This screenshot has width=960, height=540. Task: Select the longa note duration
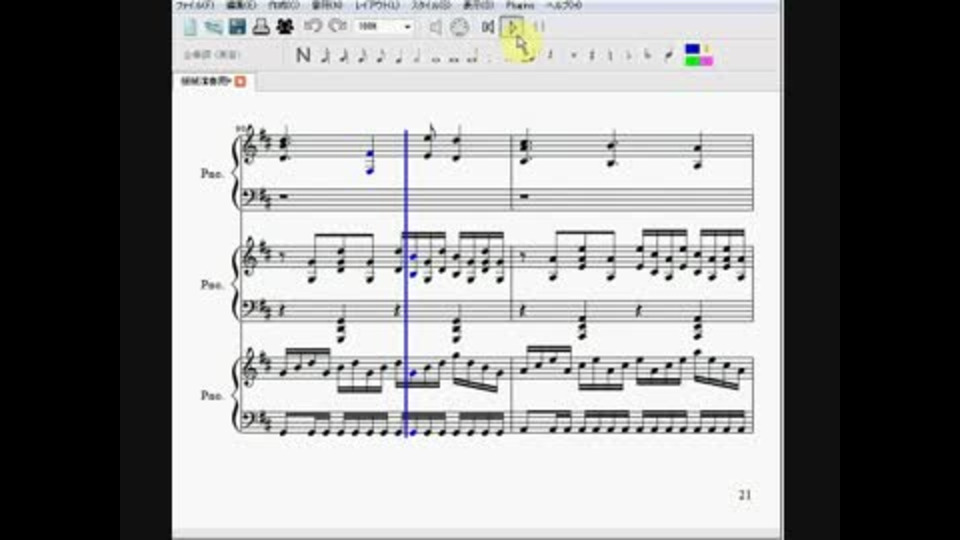(x=472, y=58)
